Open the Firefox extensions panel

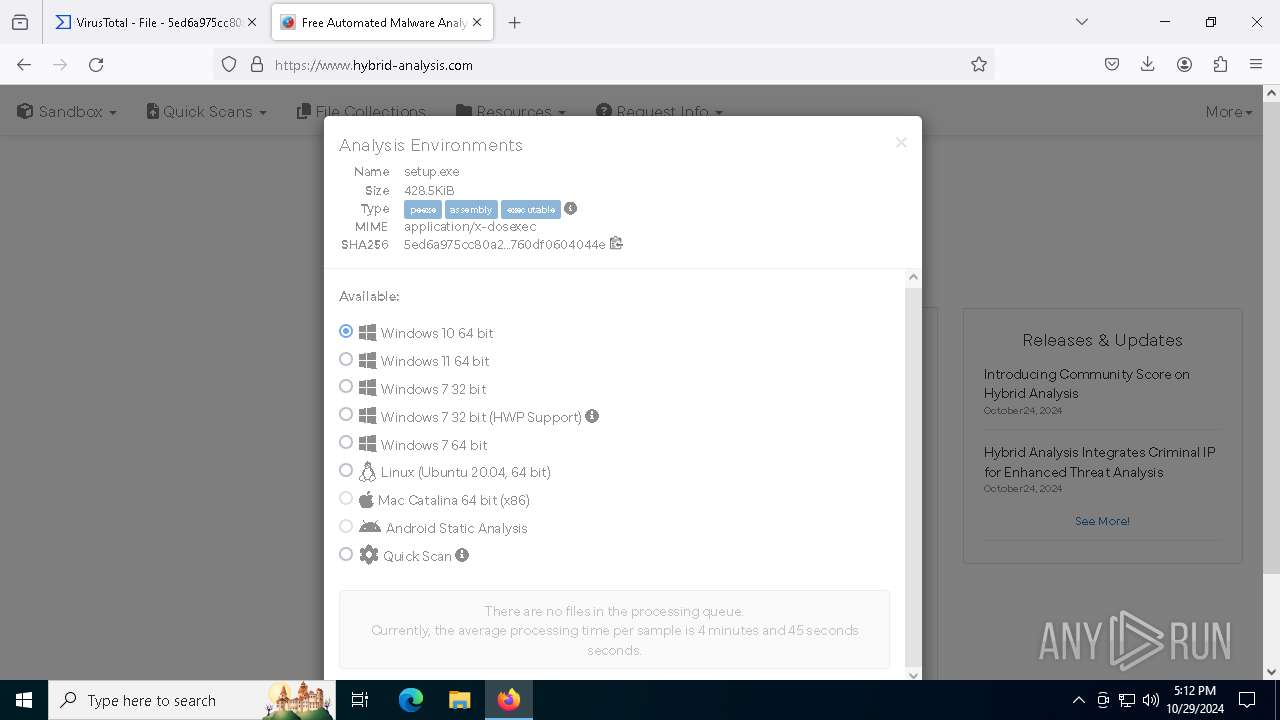pyautogui.click(x=1220, y=64)
